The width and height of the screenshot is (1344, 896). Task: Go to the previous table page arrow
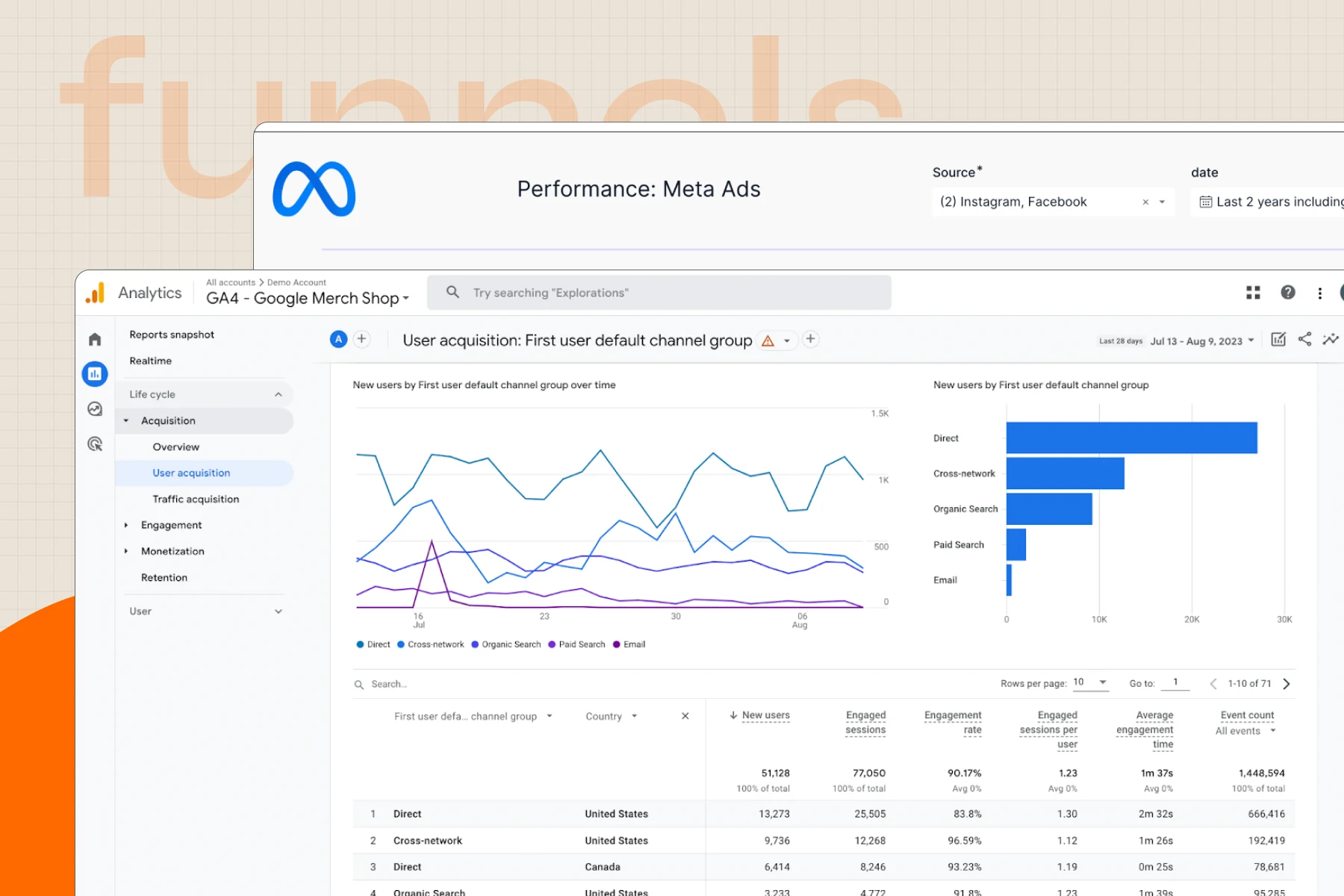(1213, 684)
